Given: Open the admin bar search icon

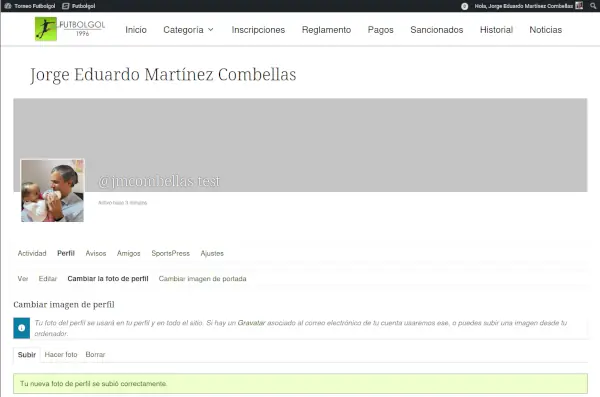Looking at the screenshot, I should (x=593, y=6).
